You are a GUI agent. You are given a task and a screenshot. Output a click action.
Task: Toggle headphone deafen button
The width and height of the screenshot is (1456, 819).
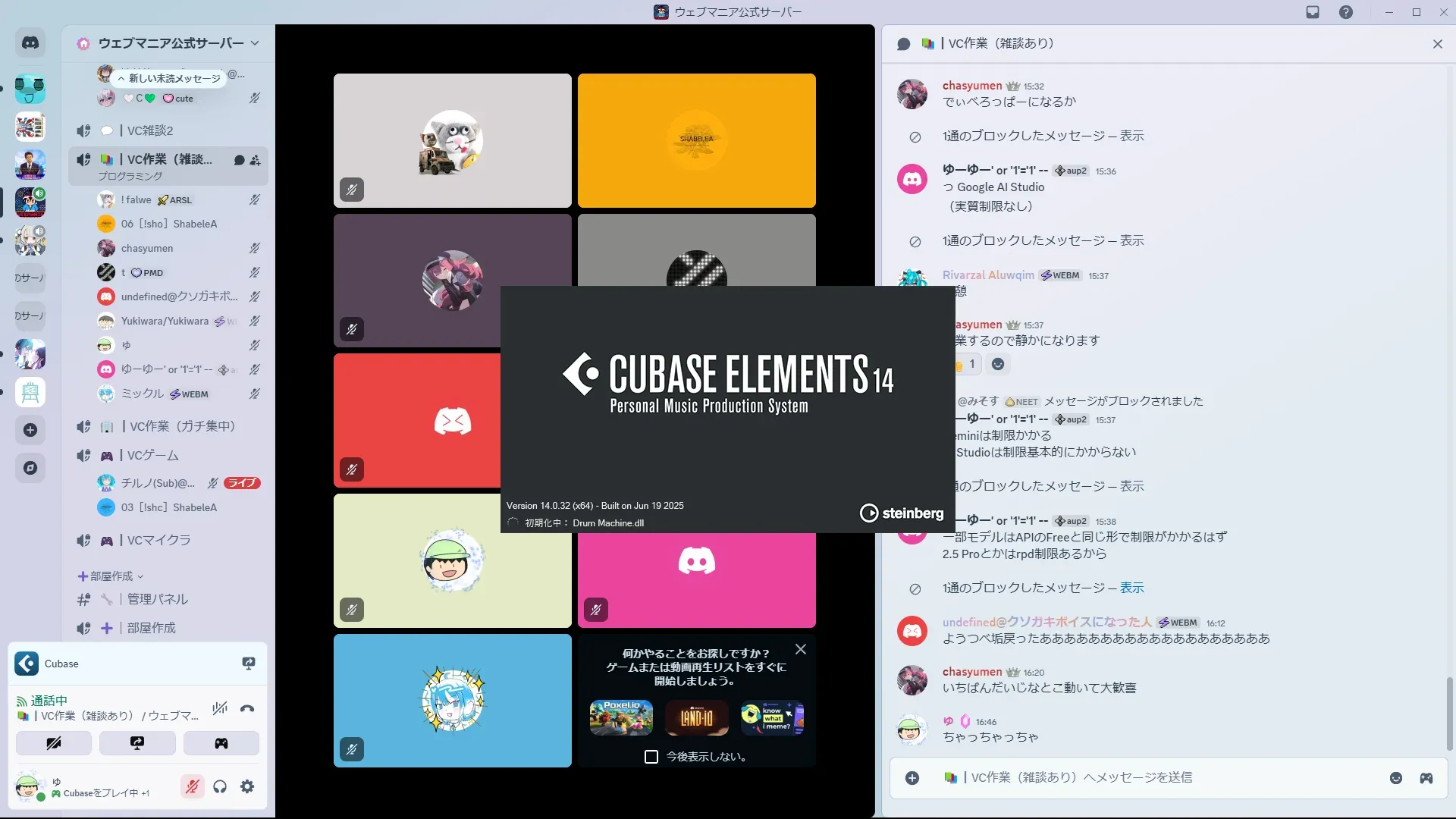[220, 787]
